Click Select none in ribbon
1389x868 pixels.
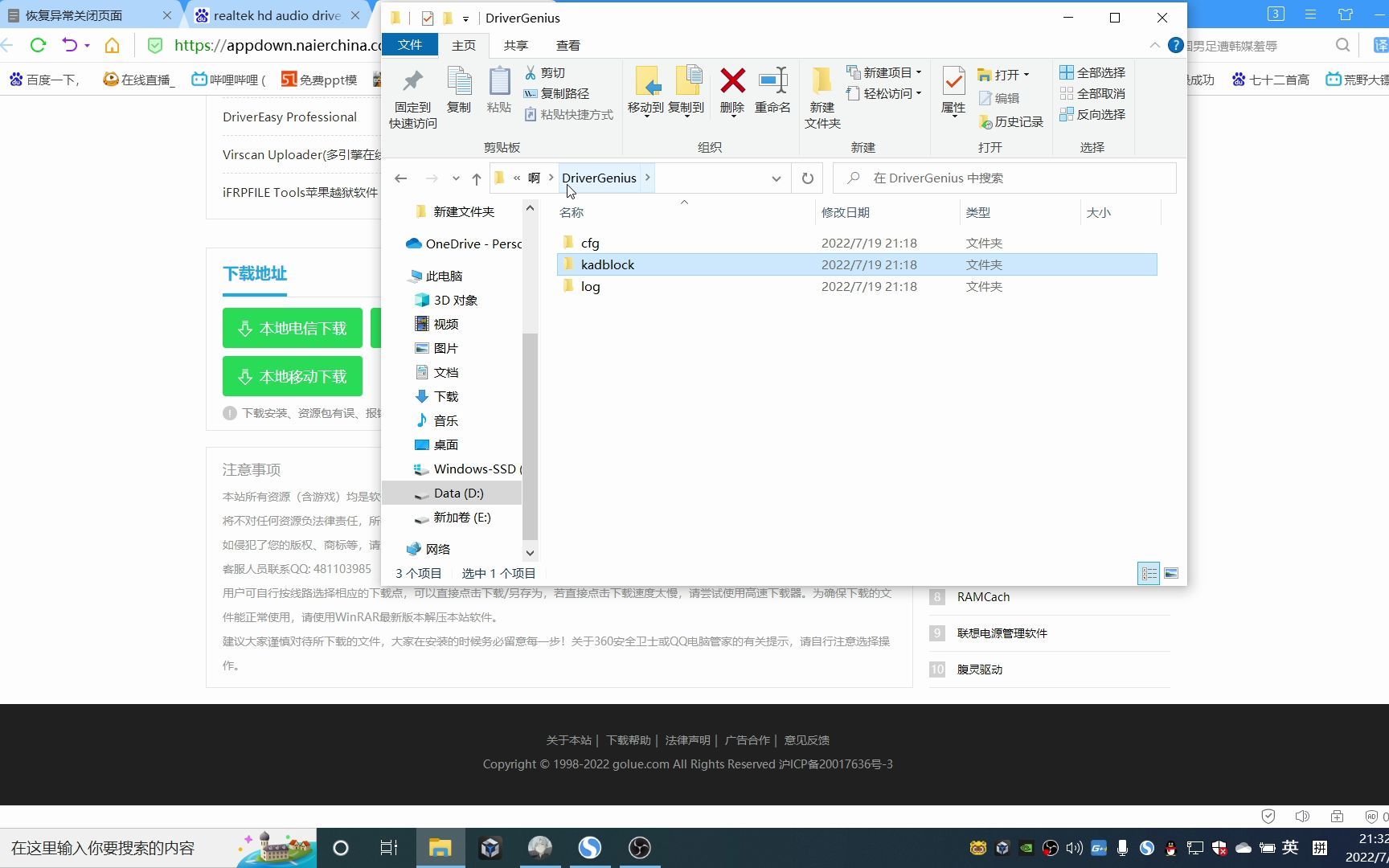tap(1092, 94)
